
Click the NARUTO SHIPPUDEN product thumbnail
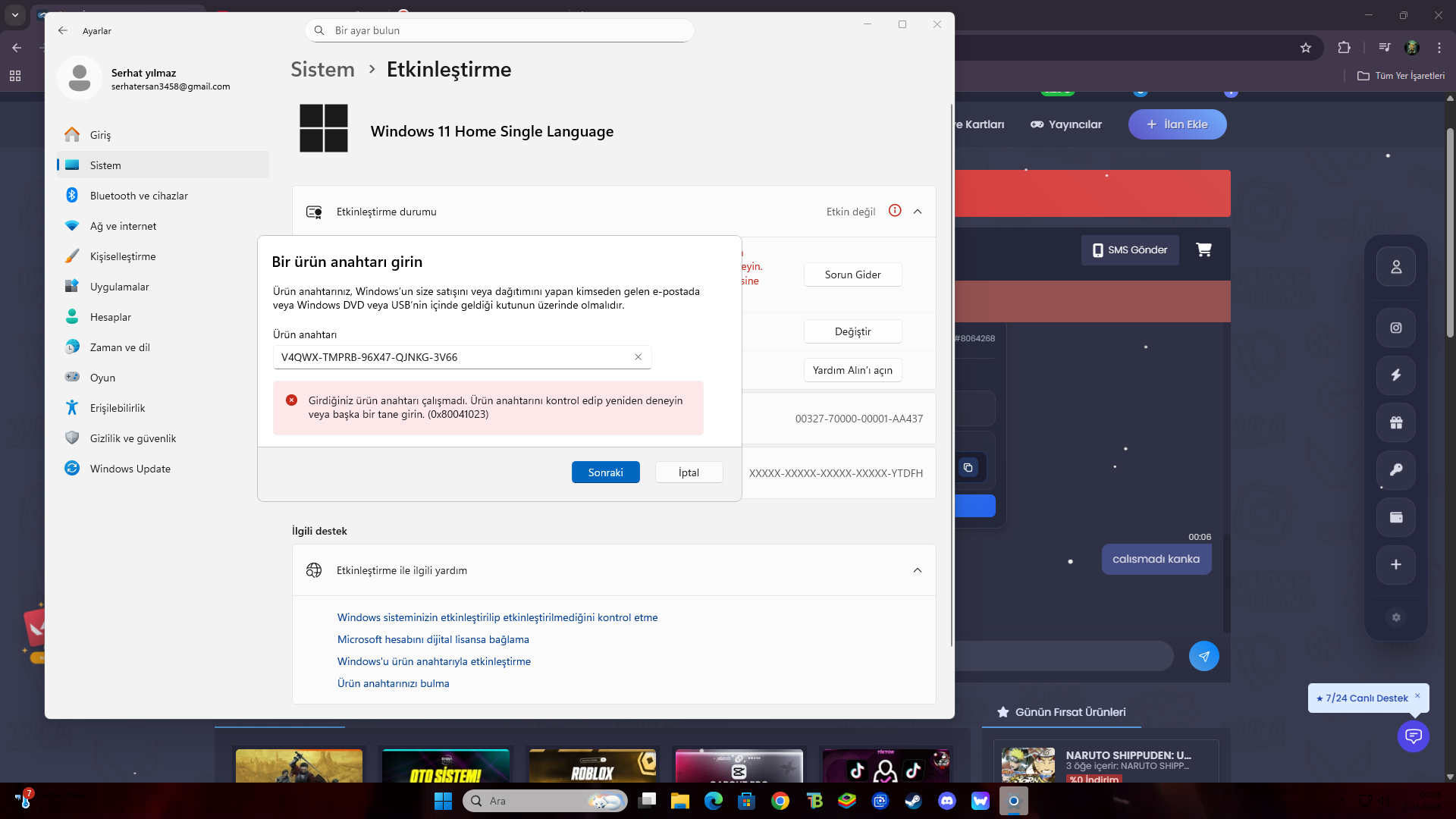pos(1028,765)
